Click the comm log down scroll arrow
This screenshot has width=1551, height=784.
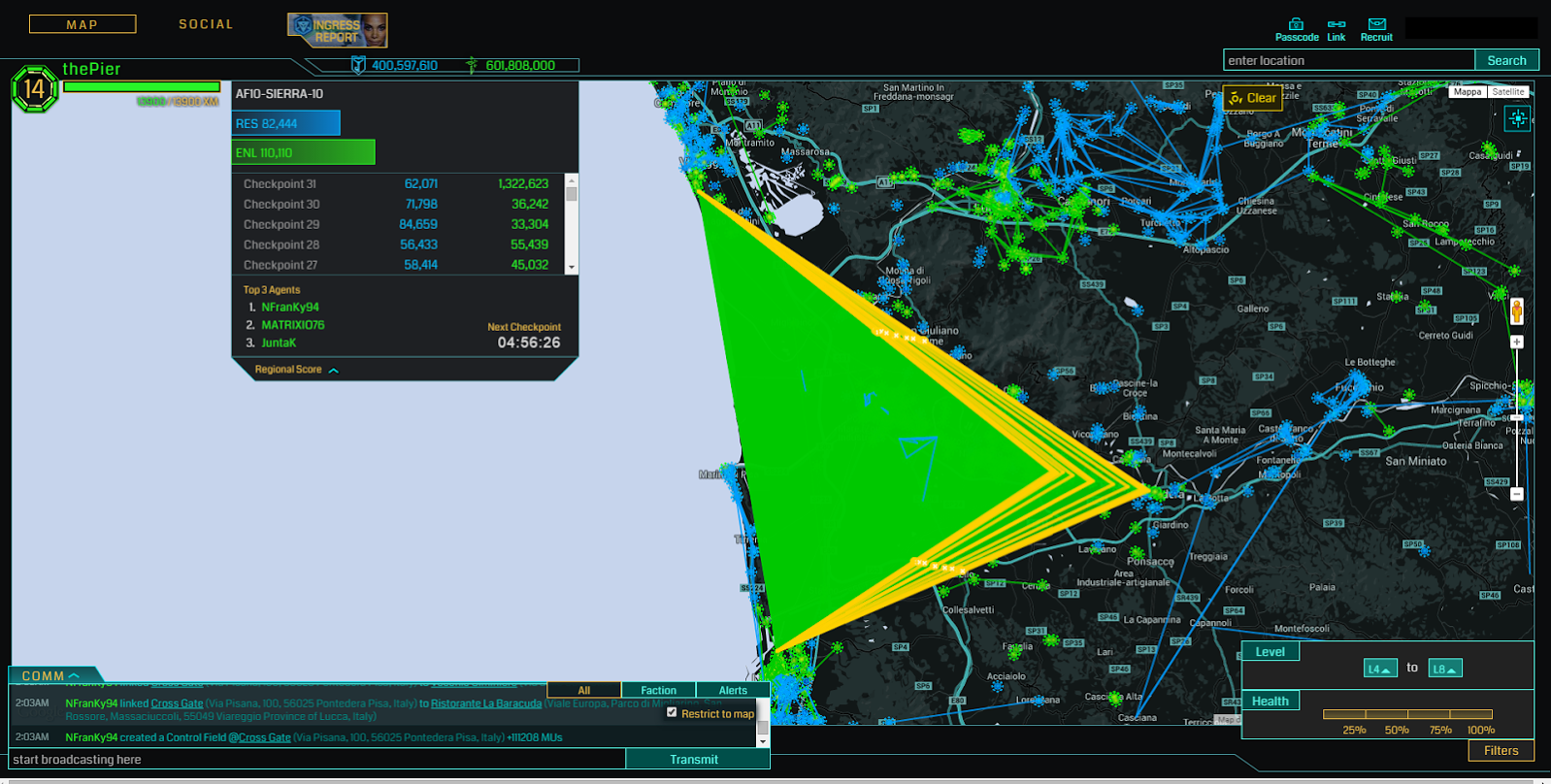pyautogui.click(x=763, y=741)
